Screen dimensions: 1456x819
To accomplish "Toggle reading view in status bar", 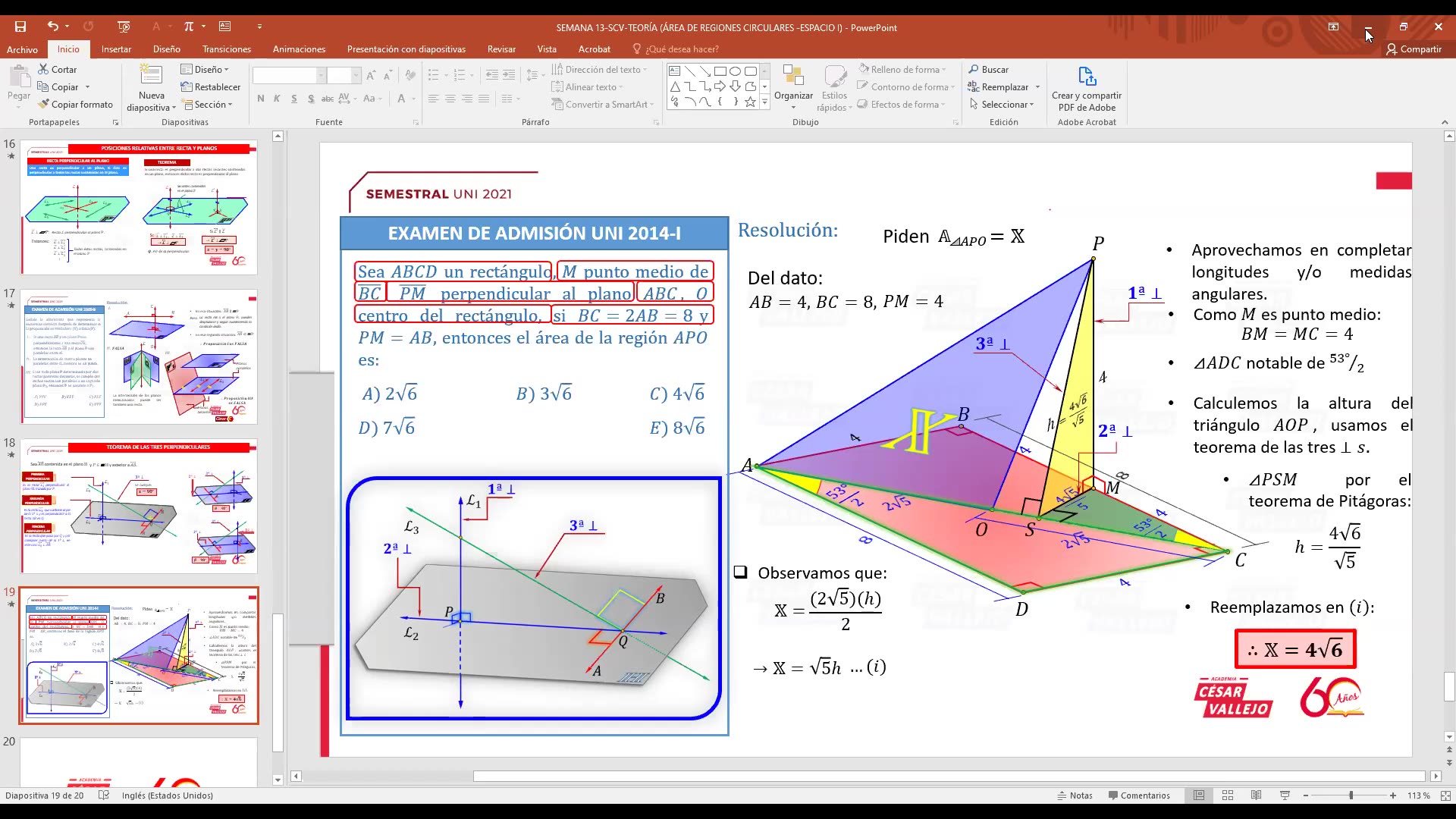I will pos(1256,795).
